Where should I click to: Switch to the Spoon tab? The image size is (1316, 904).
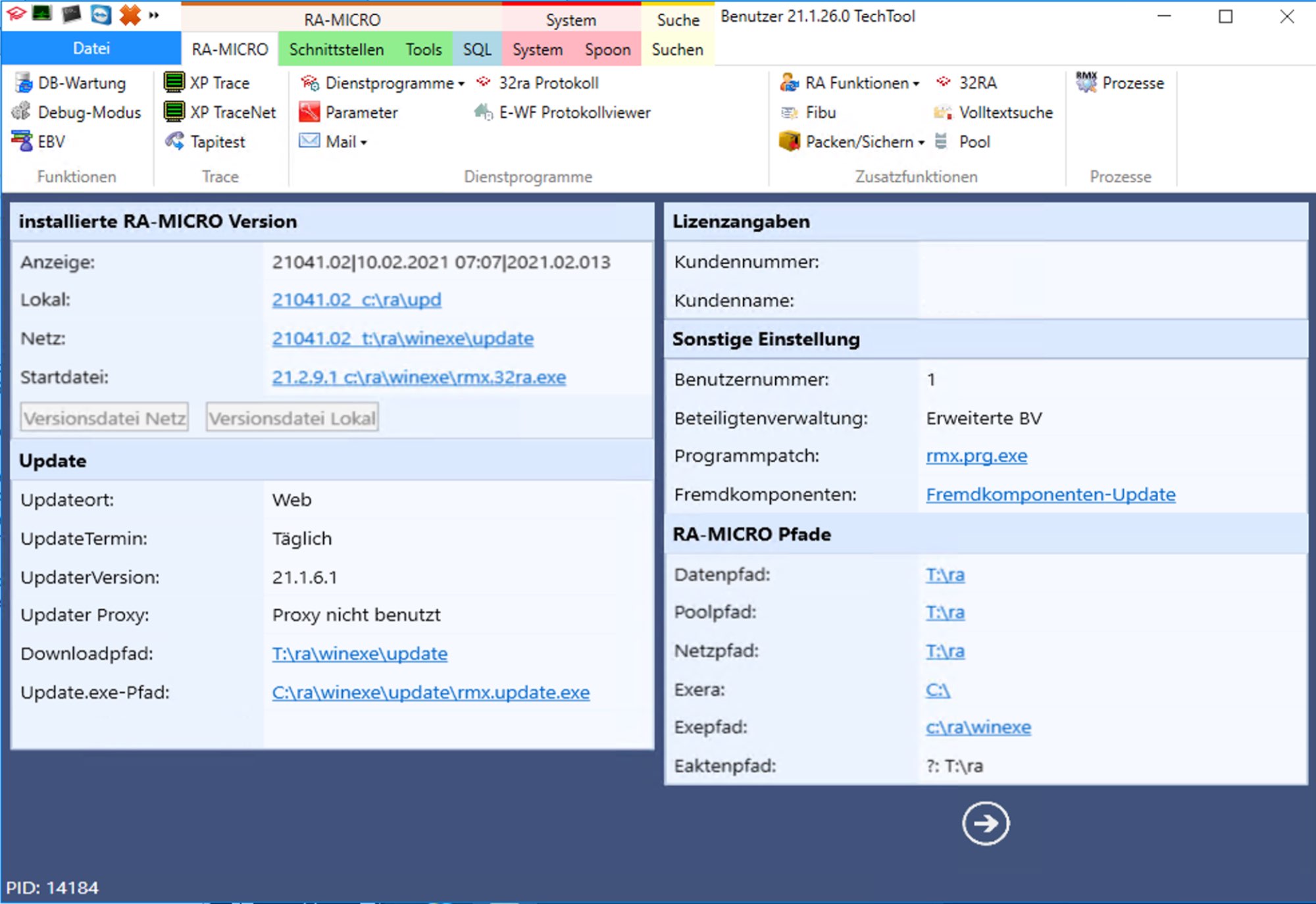607,49
